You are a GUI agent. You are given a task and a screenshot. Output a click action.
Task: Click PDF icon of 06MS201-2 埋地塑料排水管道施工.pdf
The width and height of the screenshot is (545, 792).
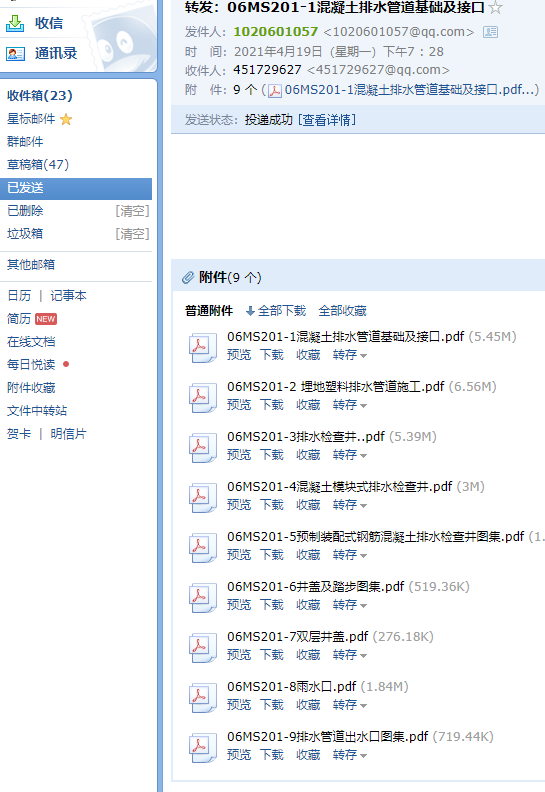202,397
